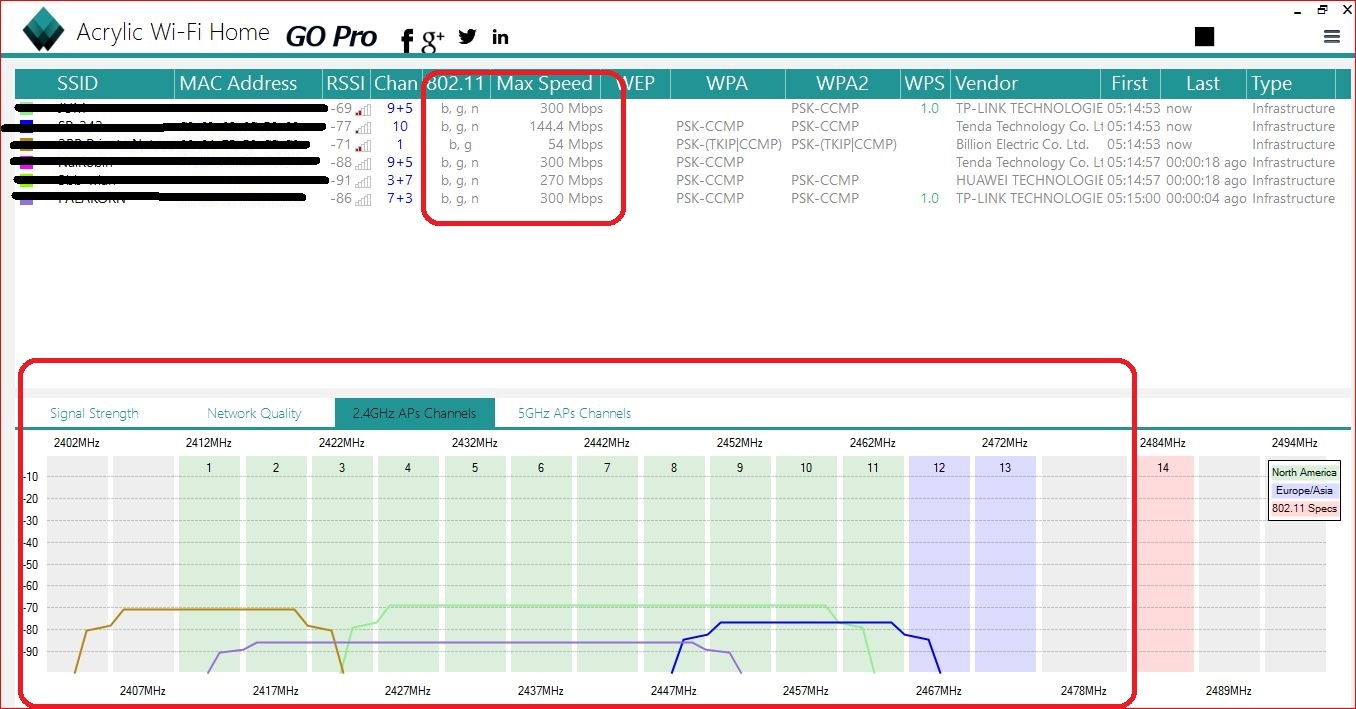The image size is (1356, 709).
Task: Click channel 14 column in the chart
Action: pos(1163,564)
